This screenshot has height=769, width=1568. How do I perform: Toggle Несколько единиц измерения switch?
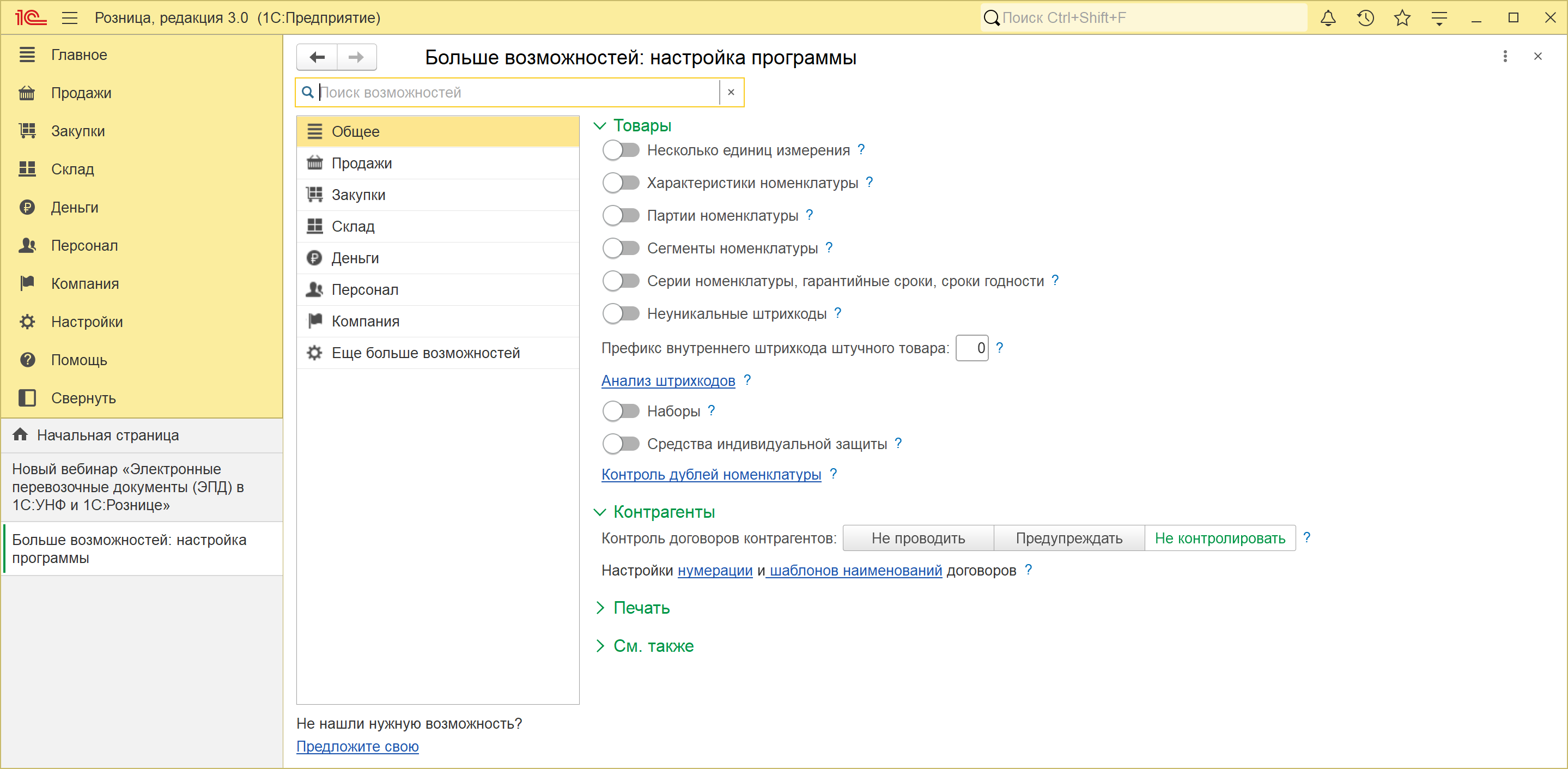point(621,150)
